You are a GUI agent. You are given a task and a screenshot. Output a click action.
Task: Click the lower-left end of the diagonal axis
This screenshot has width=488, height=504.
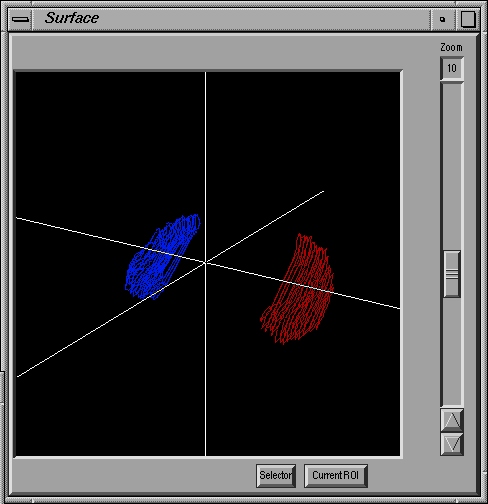coord(18,376)
